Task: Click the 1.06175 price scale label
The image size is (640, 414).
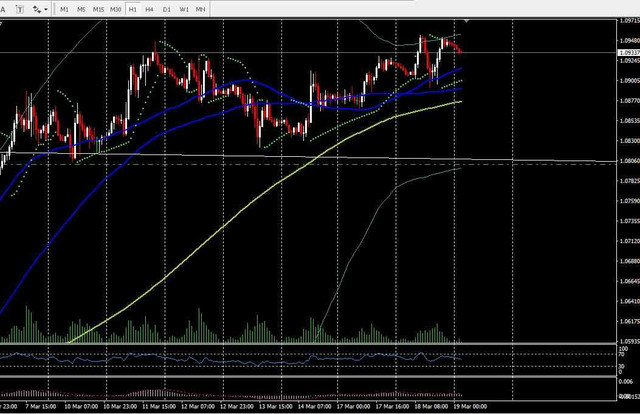Action: 629,322
